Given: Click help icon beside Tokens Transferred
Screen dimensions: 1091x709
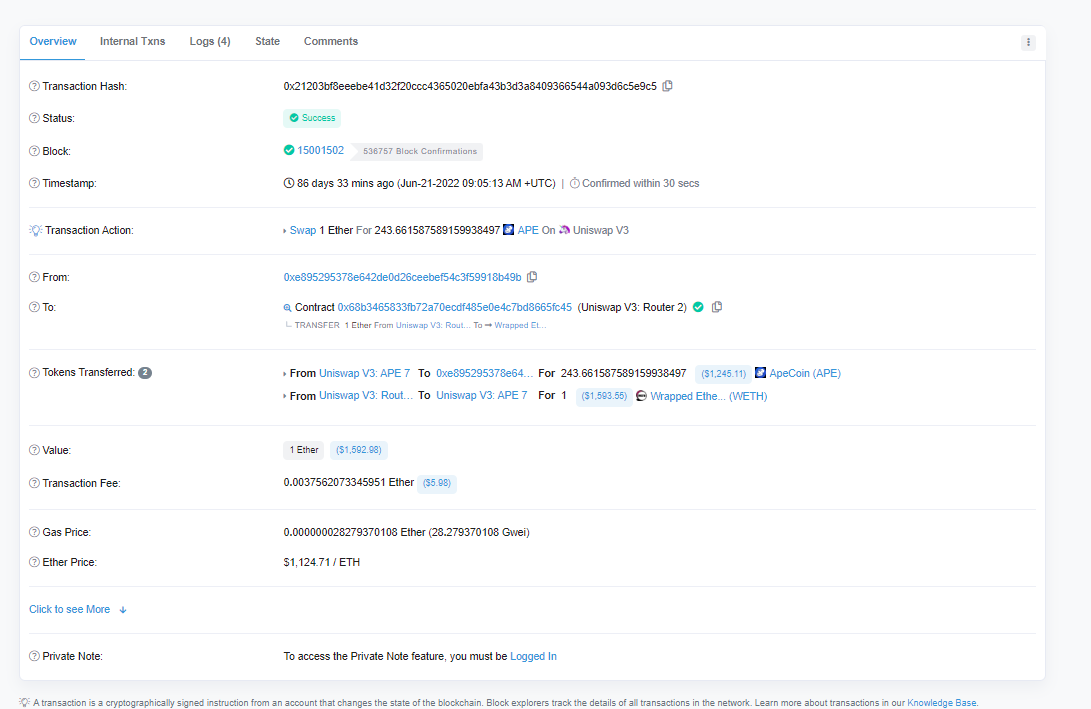Looking at the screenshot, I should point(34,373).
